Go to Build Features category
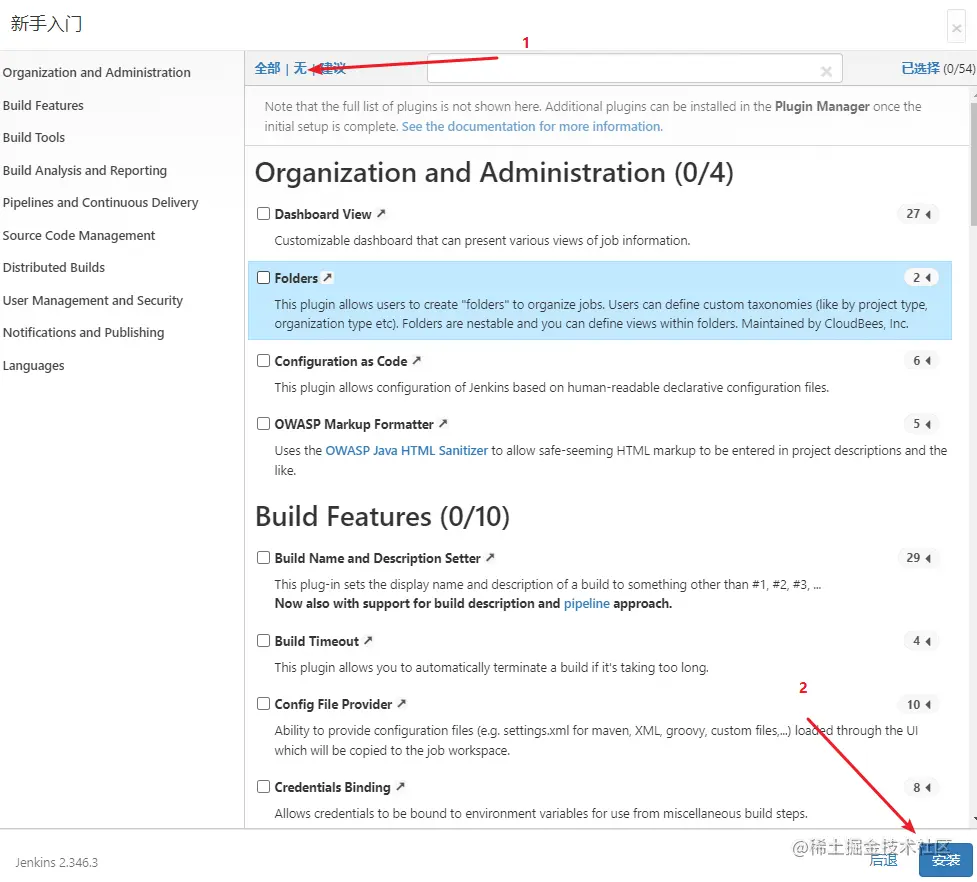977x882 pixels. click(43, 105)
